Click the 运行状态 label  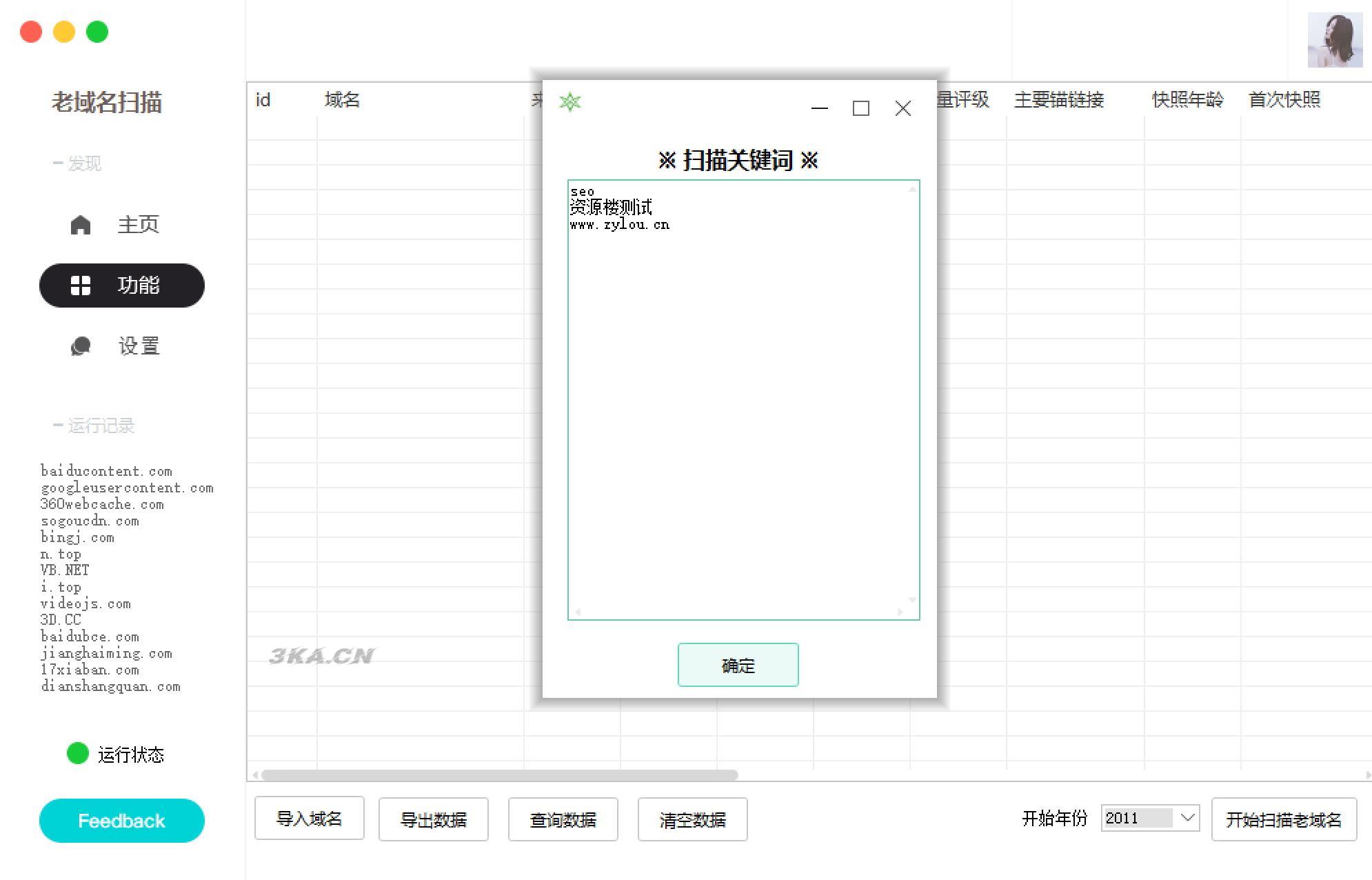(x=131, y=754)
